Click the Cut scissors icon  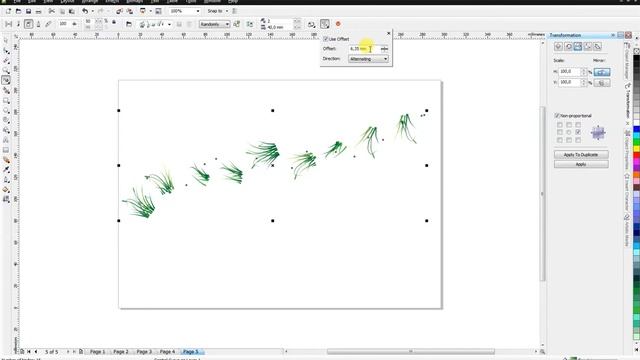tap(51, 11)
